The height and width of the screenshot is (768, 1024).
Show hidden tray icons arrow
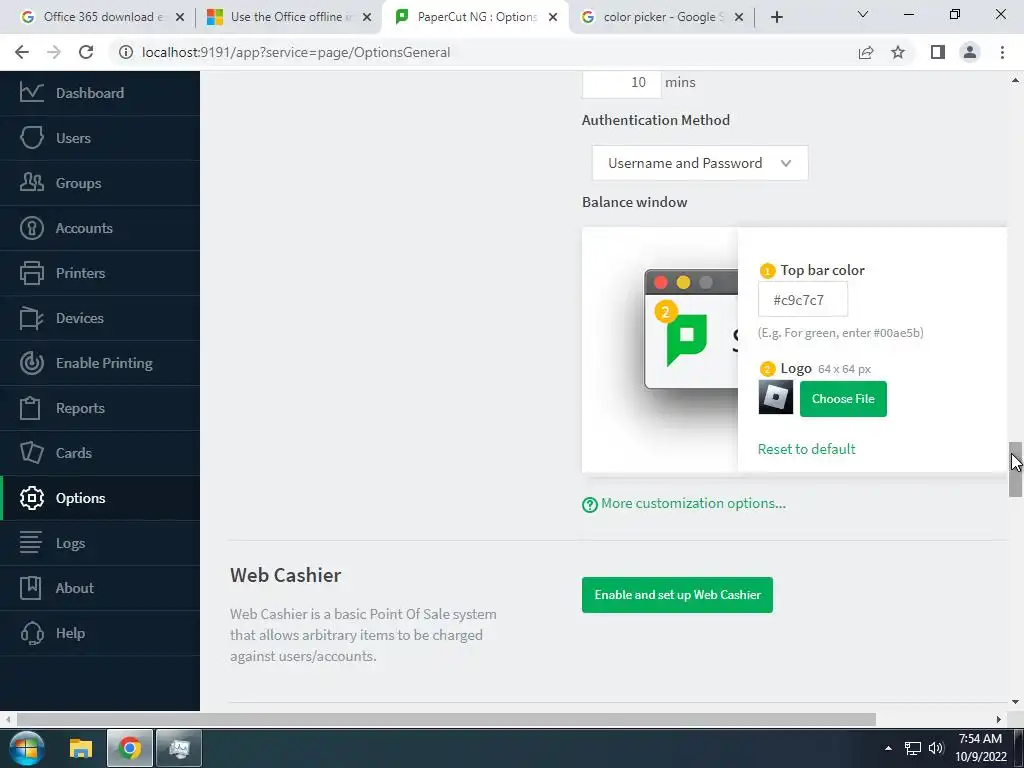point(888,748)
